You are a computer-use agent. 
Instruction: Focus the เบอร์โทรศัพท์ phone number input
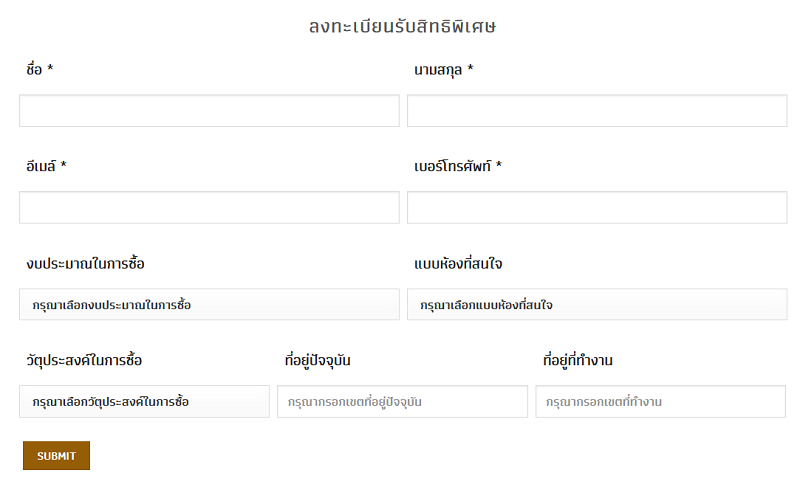point(597,208)
